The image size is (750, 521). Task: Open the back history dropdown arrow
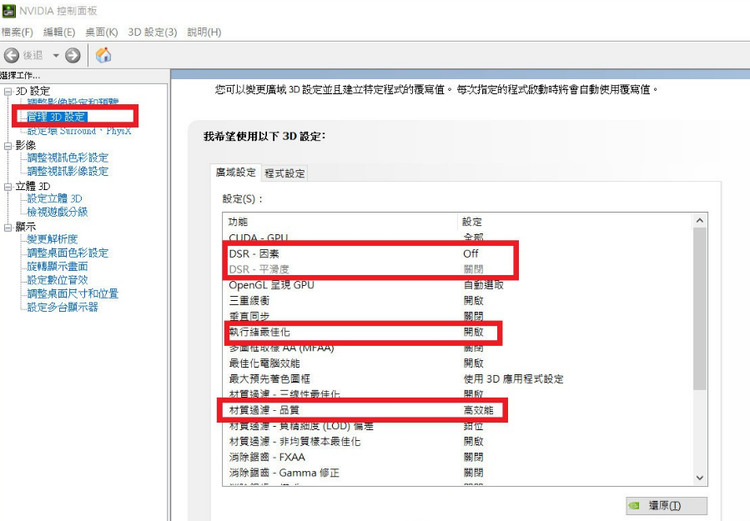tap(56, 55)
